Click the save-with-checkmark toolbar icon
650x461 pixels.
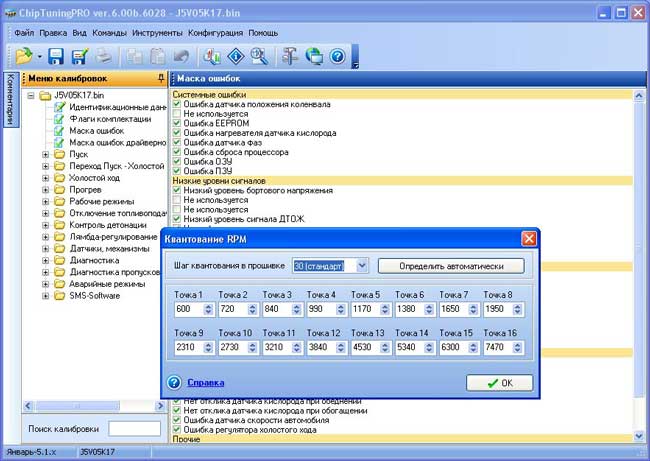click(79, 57)
